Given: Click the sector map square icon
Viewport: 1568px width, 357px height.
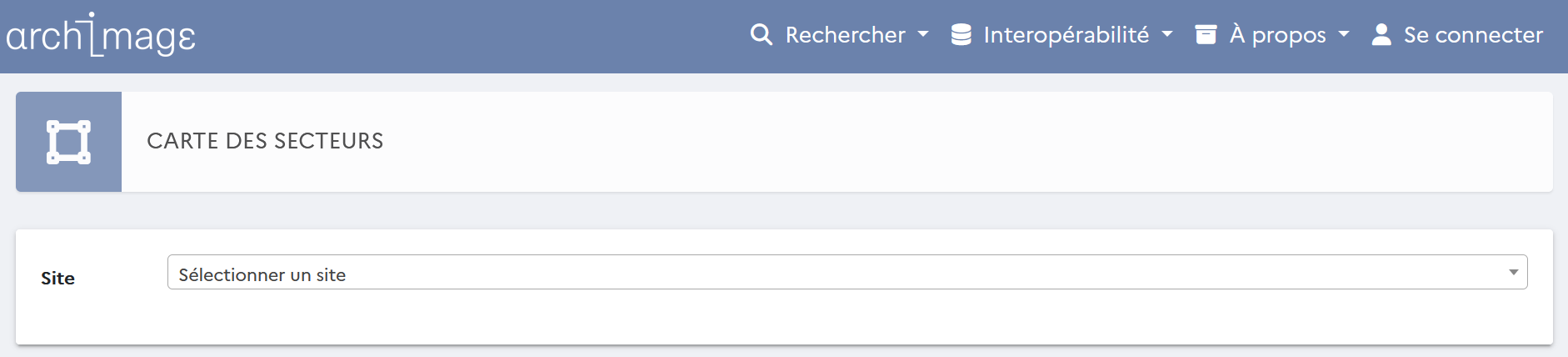Looking at the screenshot, I should 68,142.
